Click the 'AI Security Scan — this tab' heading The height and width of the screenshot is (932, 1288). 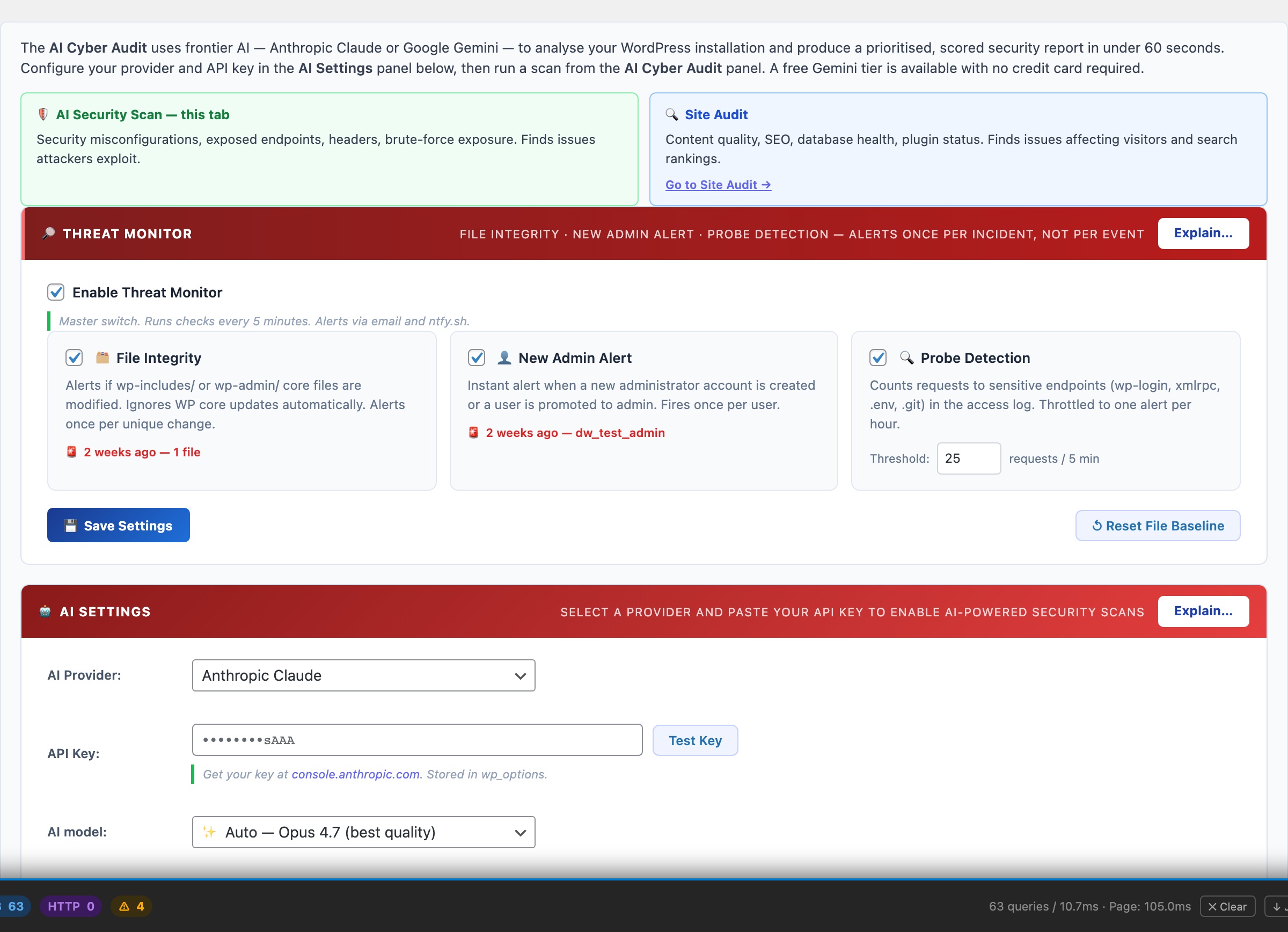pyautogui.click(x=143, y=115)
